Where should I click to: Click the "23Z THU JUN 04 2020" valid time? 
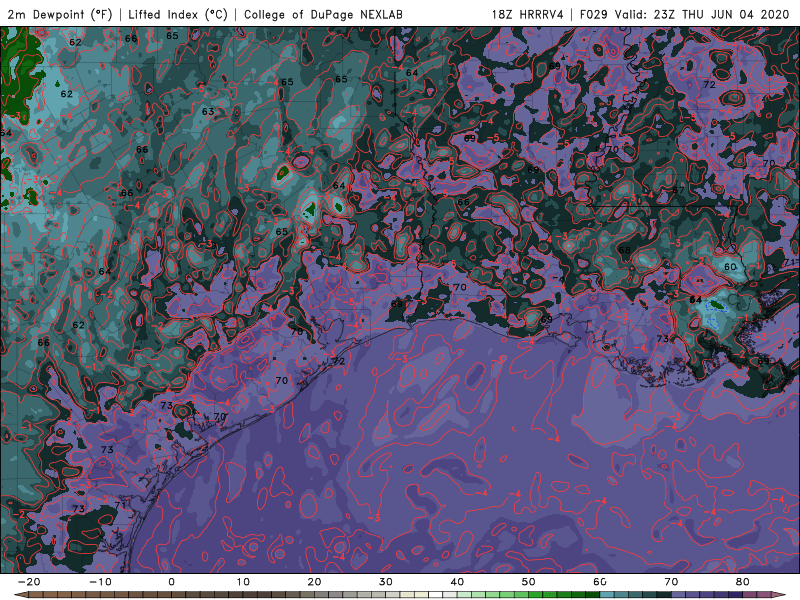coord(721,14)
